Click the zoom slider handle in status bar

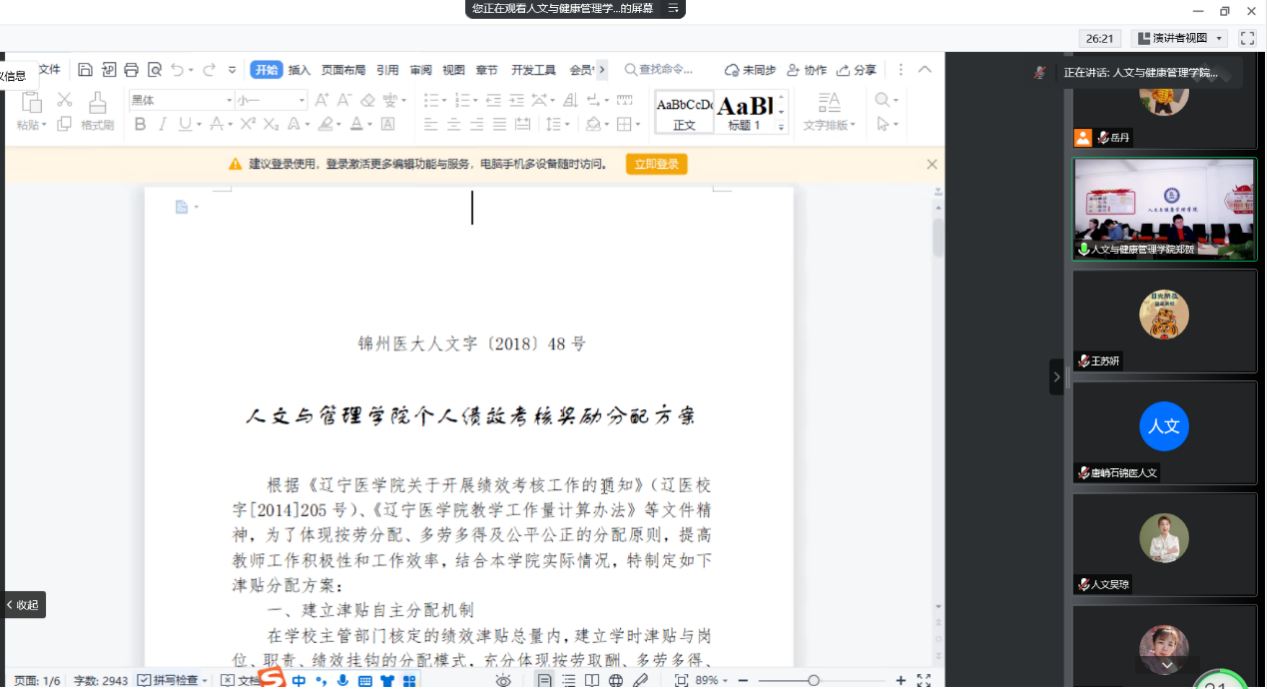pyautogui.click(x=814, y=680)
